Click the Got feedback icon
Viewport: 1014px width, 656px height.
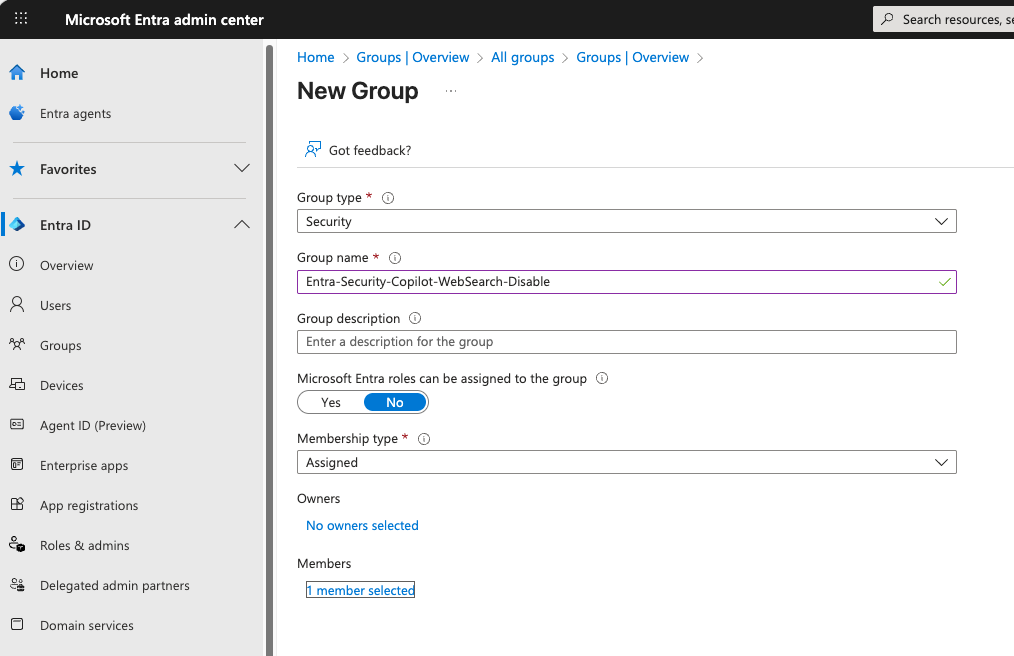click(313, 150)
